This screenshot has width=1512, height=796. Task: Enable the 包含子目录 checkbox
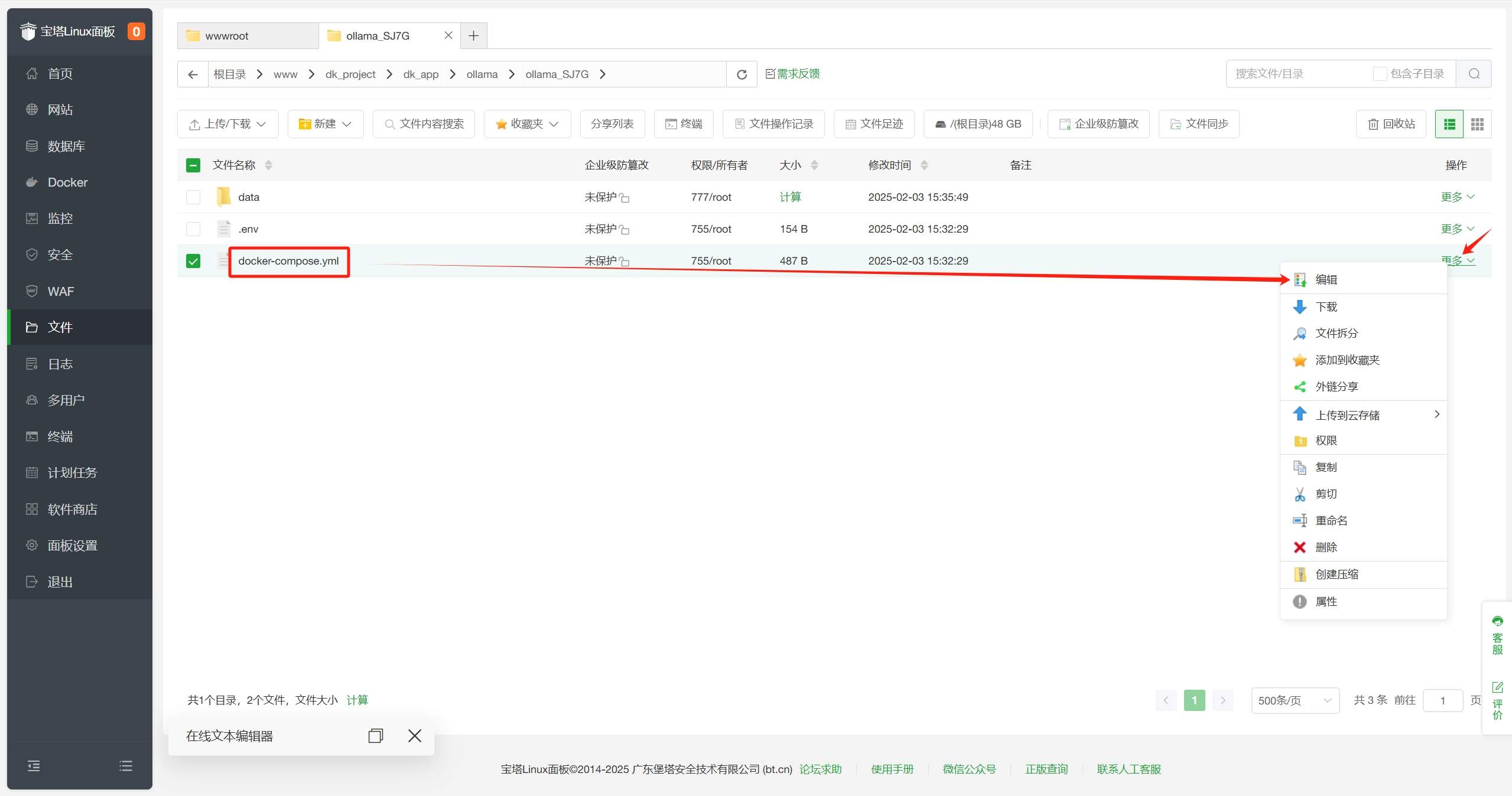tap(1380, 74)
